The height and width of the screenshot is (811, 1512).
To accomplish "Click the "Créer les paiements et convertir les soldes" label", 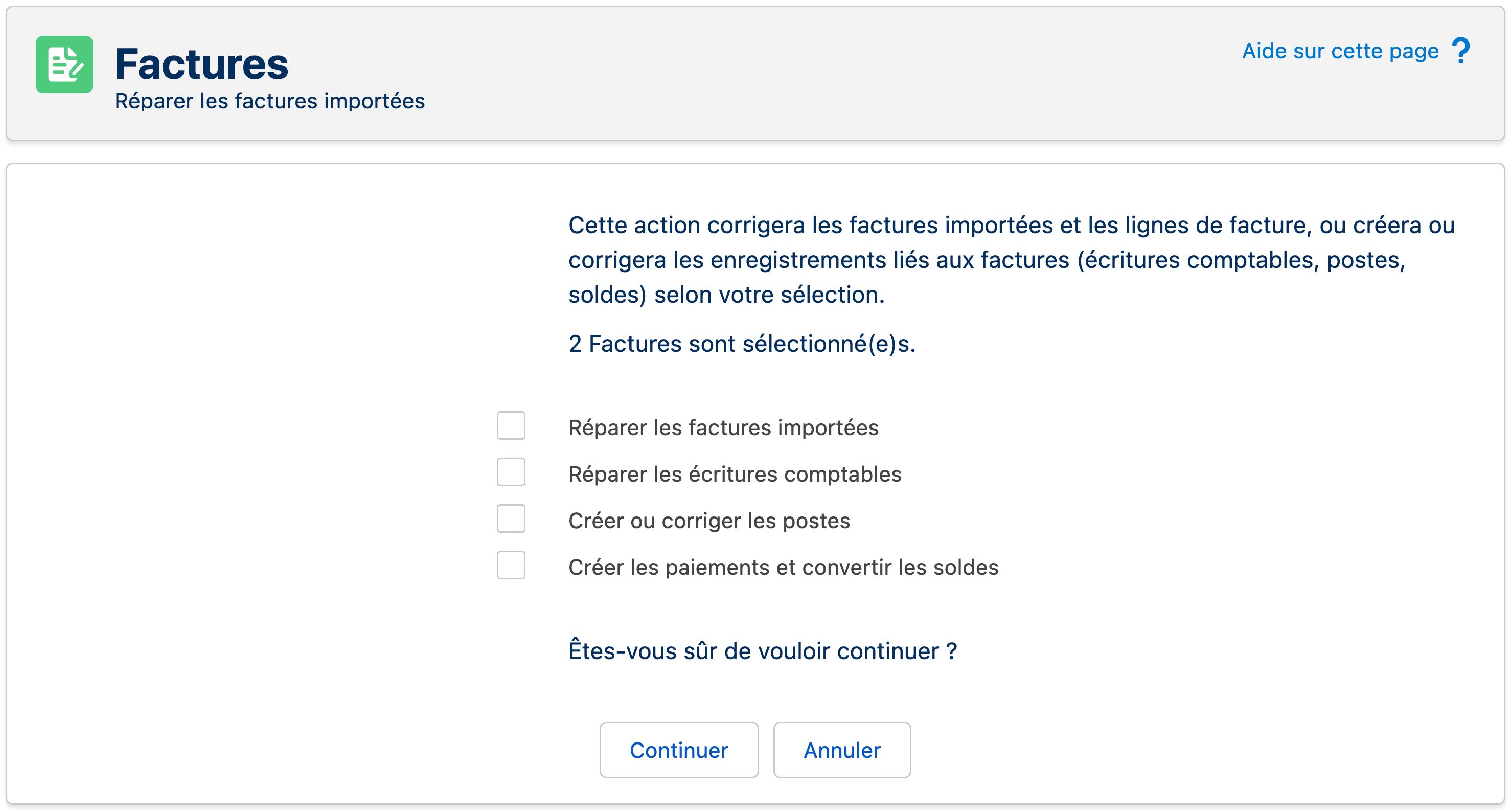I will pyautogui.click(x=783, y=568).
